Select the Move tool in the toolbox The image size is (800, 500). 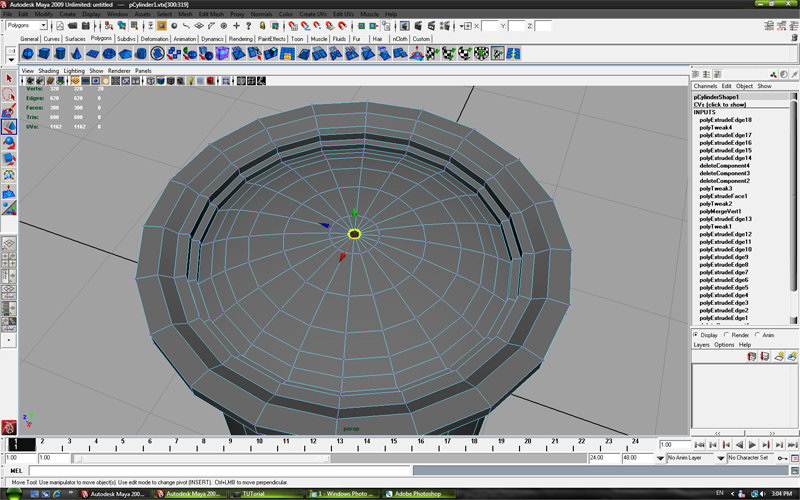point(9,127)
